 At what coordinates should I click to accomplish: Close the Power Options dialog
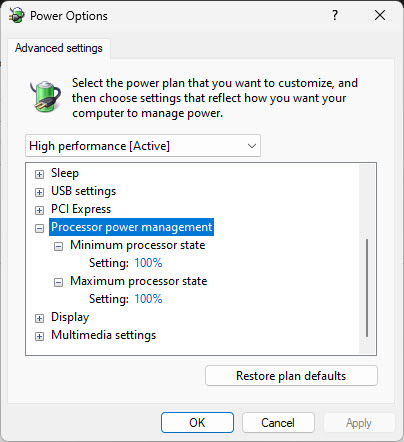click(380, 15)
